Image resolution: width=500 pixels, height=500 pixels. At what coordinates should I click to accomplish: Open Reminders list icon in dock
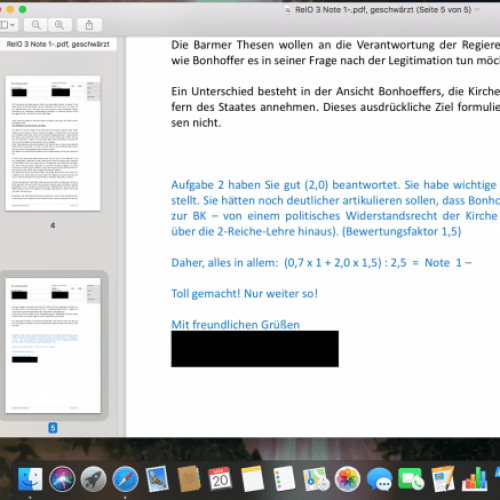click(x=284, y=479)
